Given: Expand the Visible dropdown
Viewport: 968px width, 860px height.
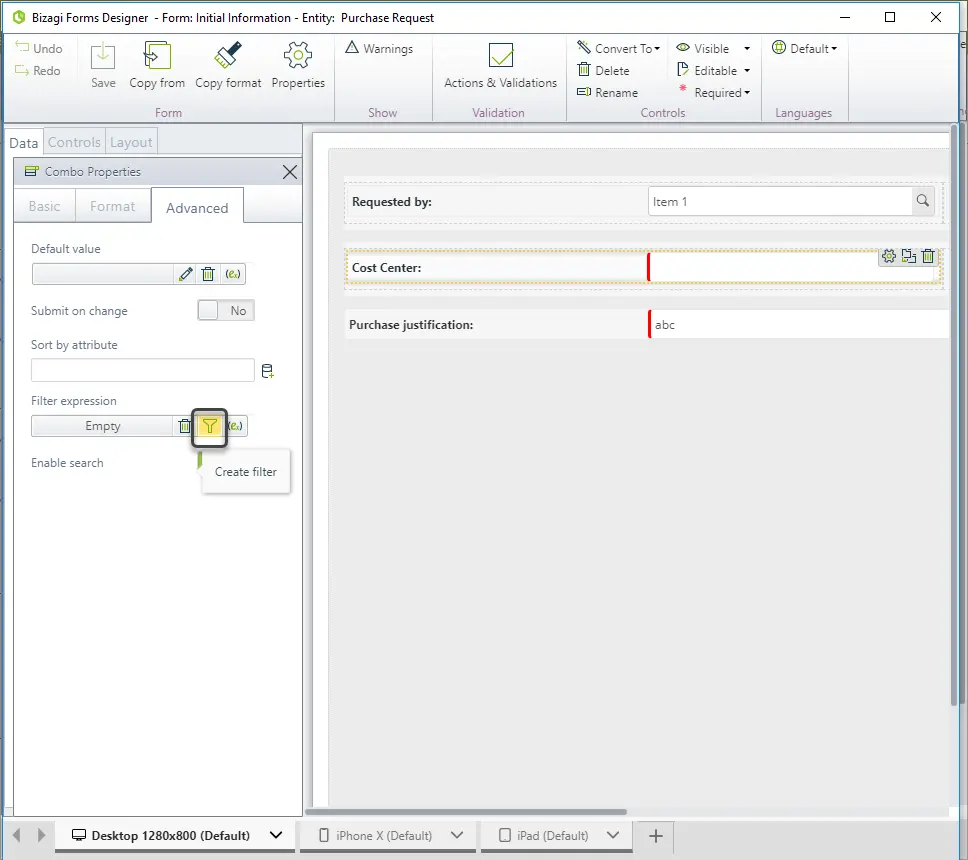Looking at the screenshot, I should (x=747, y=49).
